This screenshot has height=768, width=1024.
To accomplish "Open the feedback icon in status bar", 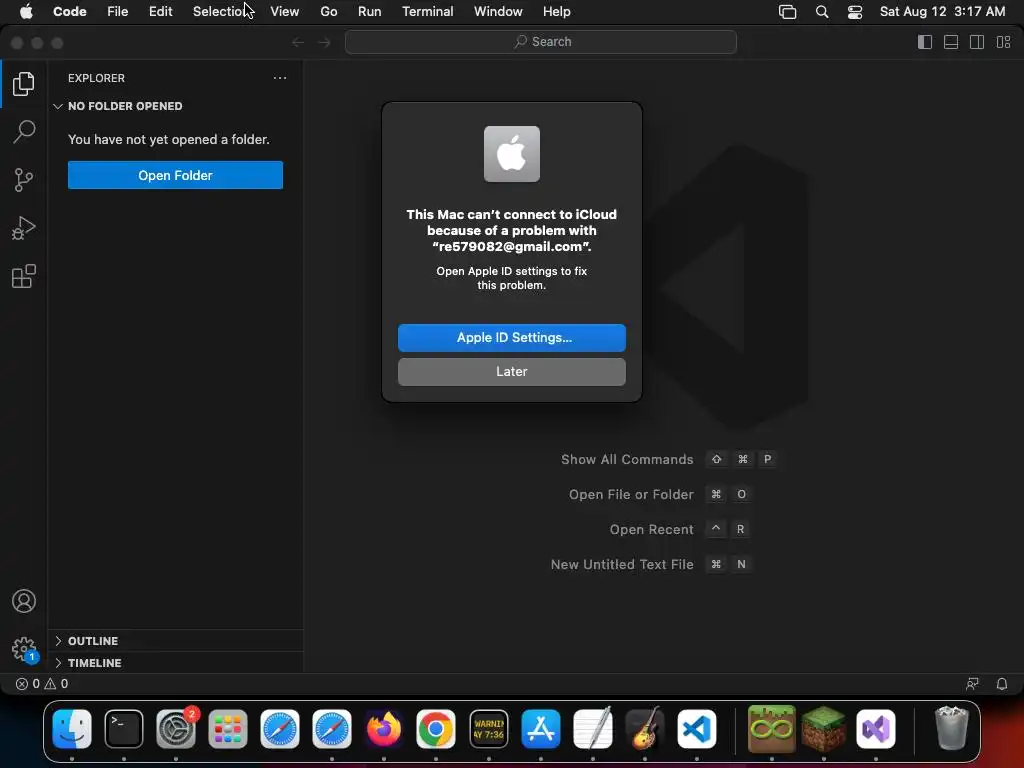I will [972, 684].
